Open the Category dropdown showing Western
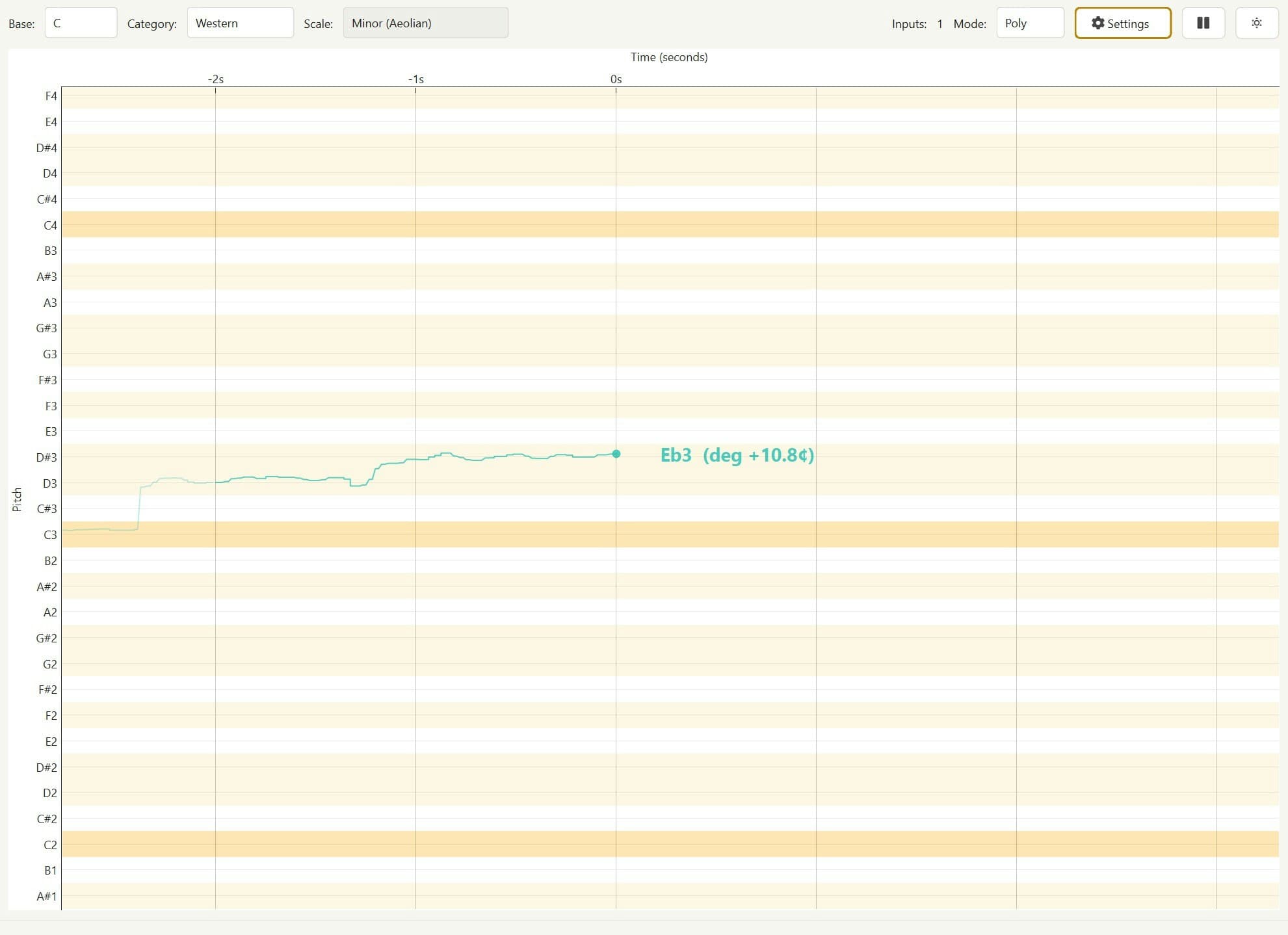This screenshot has height=935, width=1288. tap(241, 23)
